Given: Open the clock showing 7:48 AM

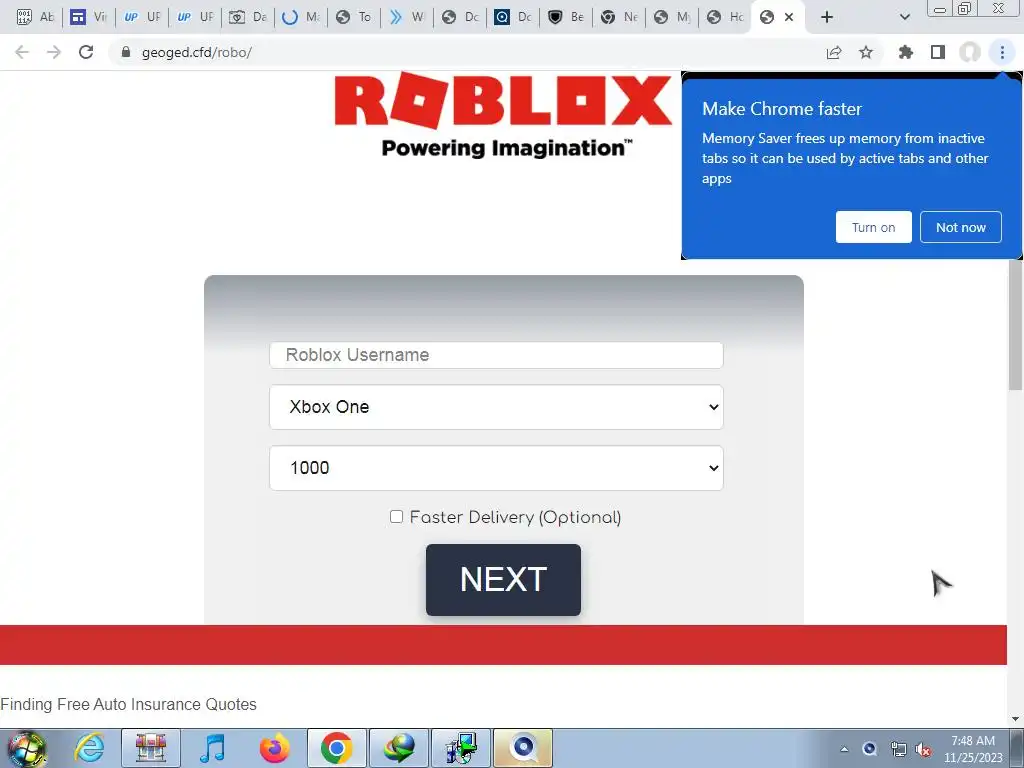Looking at the screenshot, I should [973, 749].
